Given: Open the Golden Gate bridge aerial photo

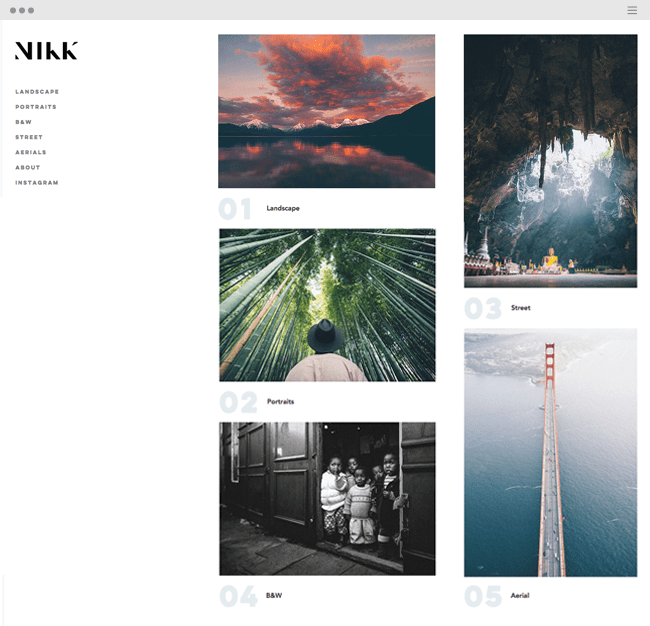Looking at the screenshot, I should coord(551,453).
